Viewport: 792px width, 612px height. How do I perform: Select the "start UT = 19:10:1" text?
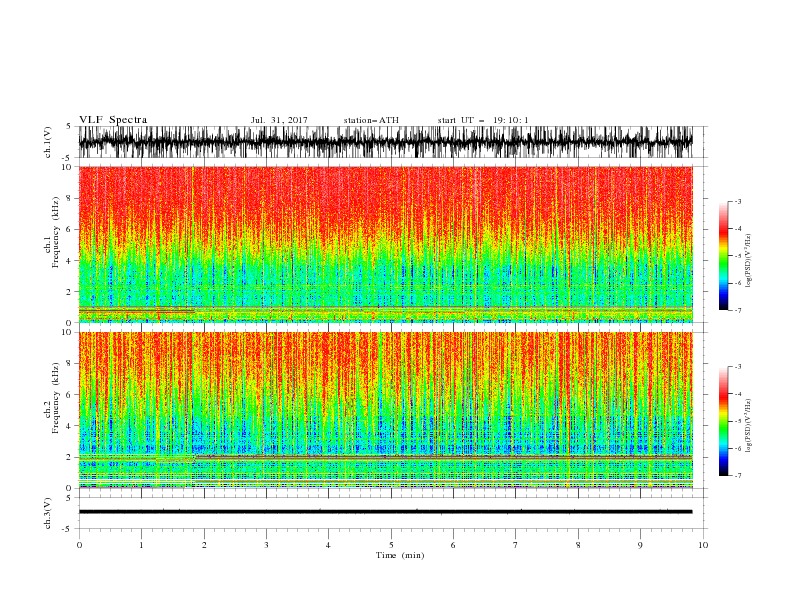pyautogui.click(x=483, y=120)
